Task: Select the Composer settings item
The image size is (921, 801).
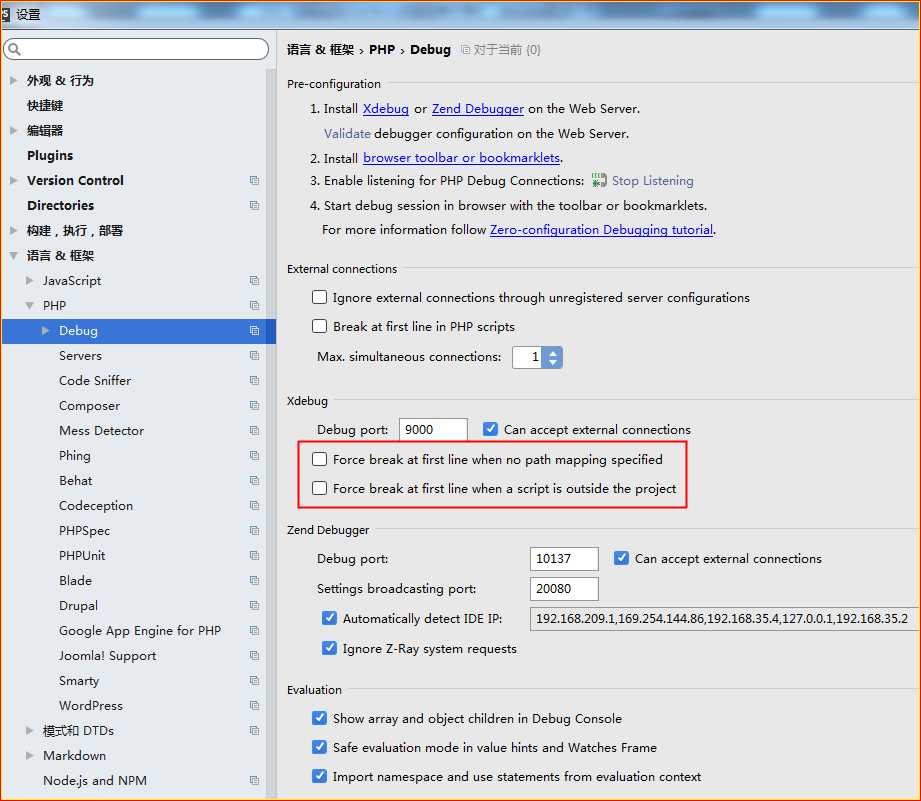Action: click(89, 406)
